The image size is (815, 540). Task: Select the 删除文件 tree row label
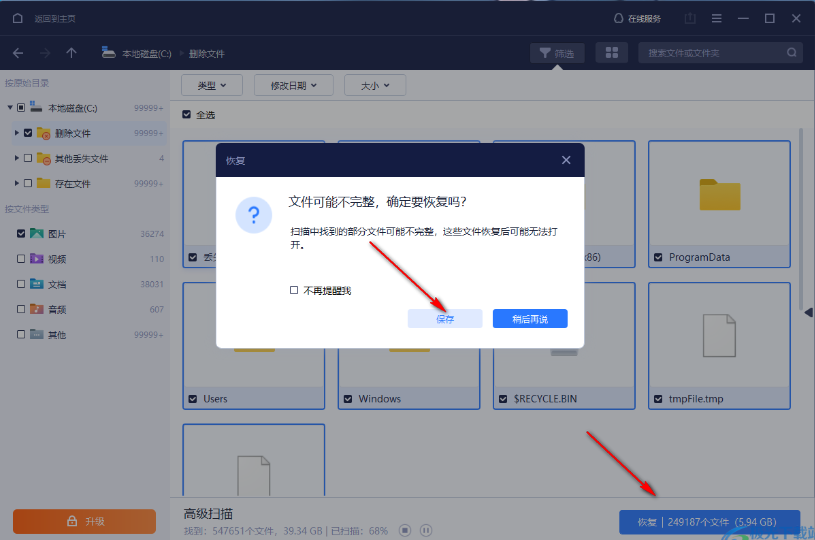pos(73,134)
